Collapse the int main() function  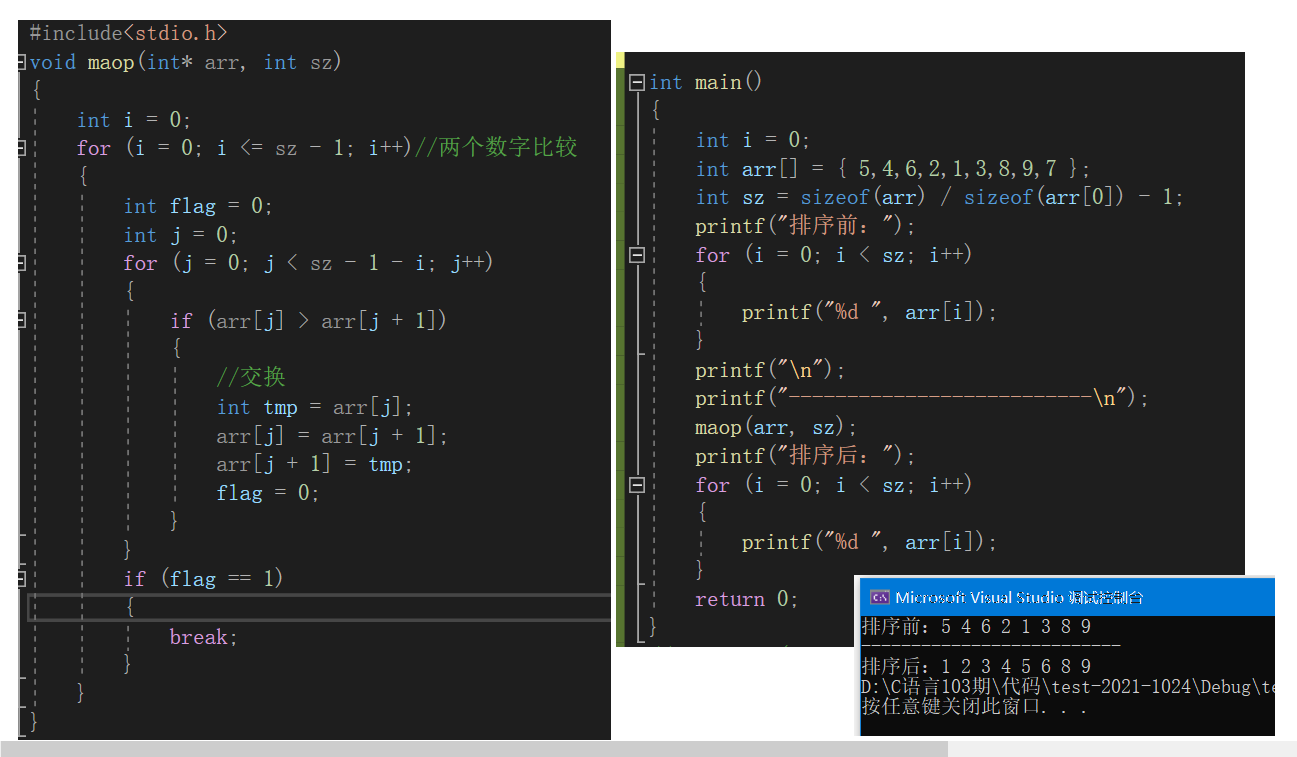pos(636,82)
